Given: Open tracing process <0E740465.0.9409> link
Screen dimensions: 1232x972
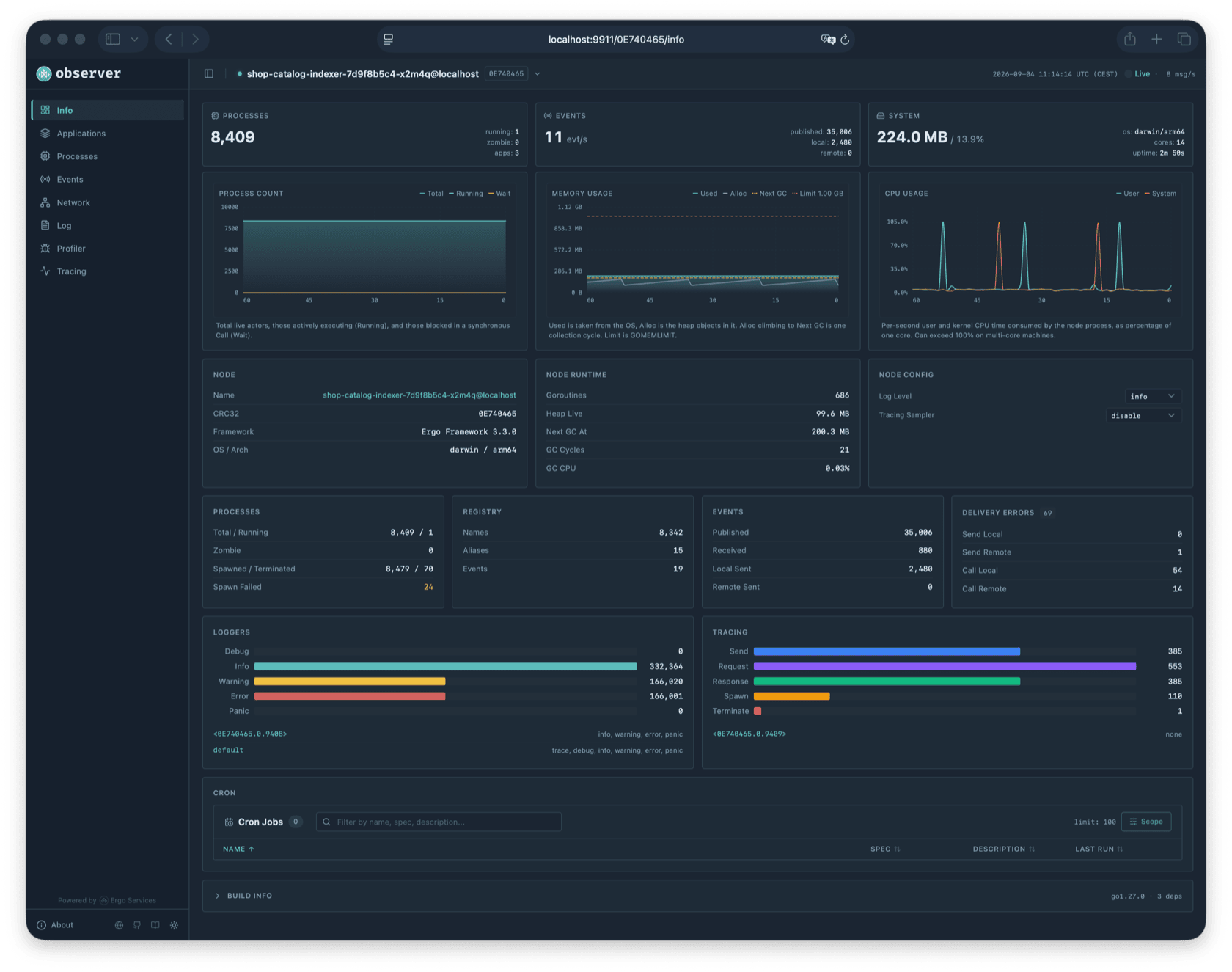Looking at the screenshot, I should (x=749, y=734).
